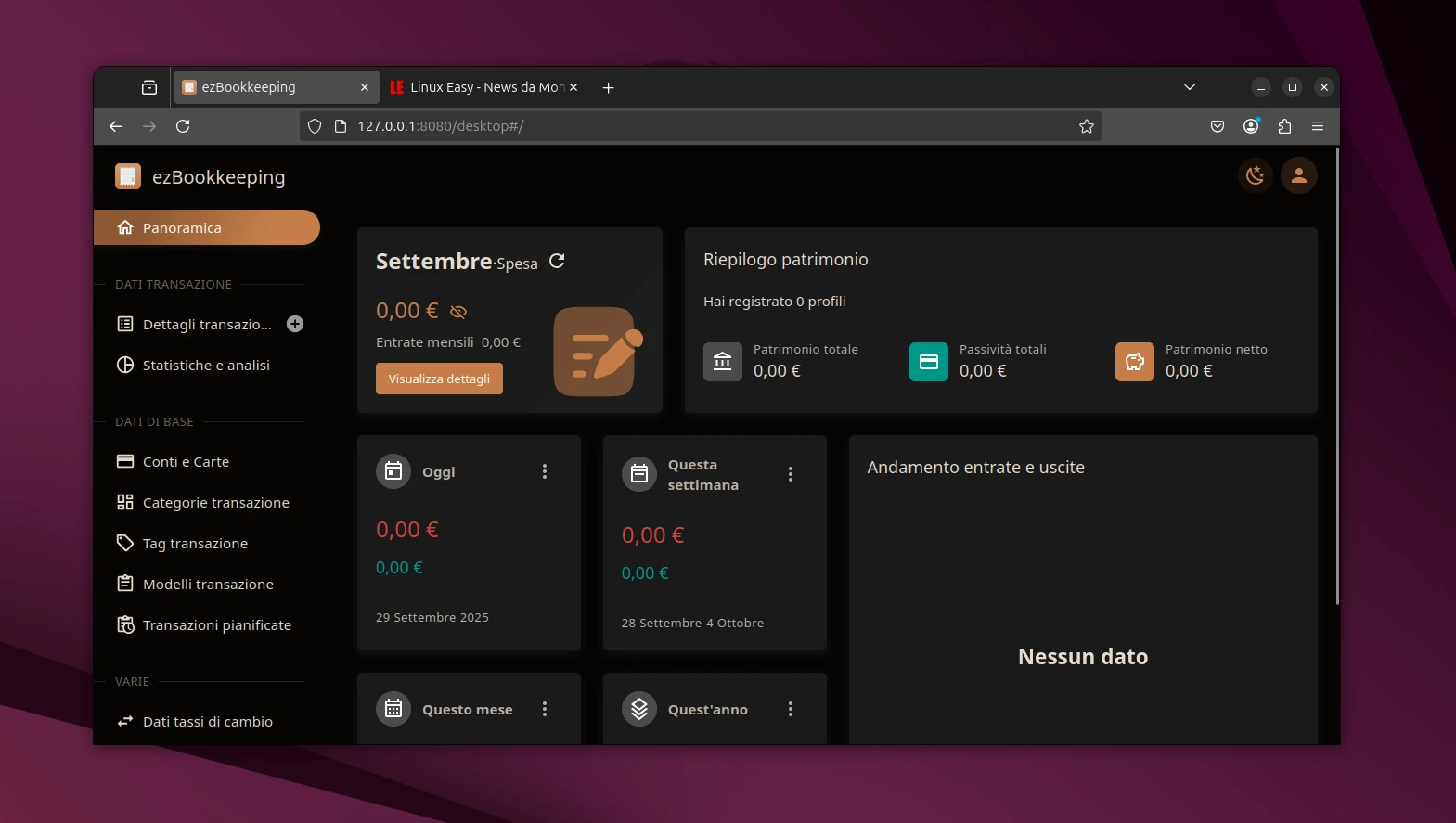1456x823 pixels.
Task: Click the page vertical scrollbar
Action: pyautogui.click(x=1337, y=376)
